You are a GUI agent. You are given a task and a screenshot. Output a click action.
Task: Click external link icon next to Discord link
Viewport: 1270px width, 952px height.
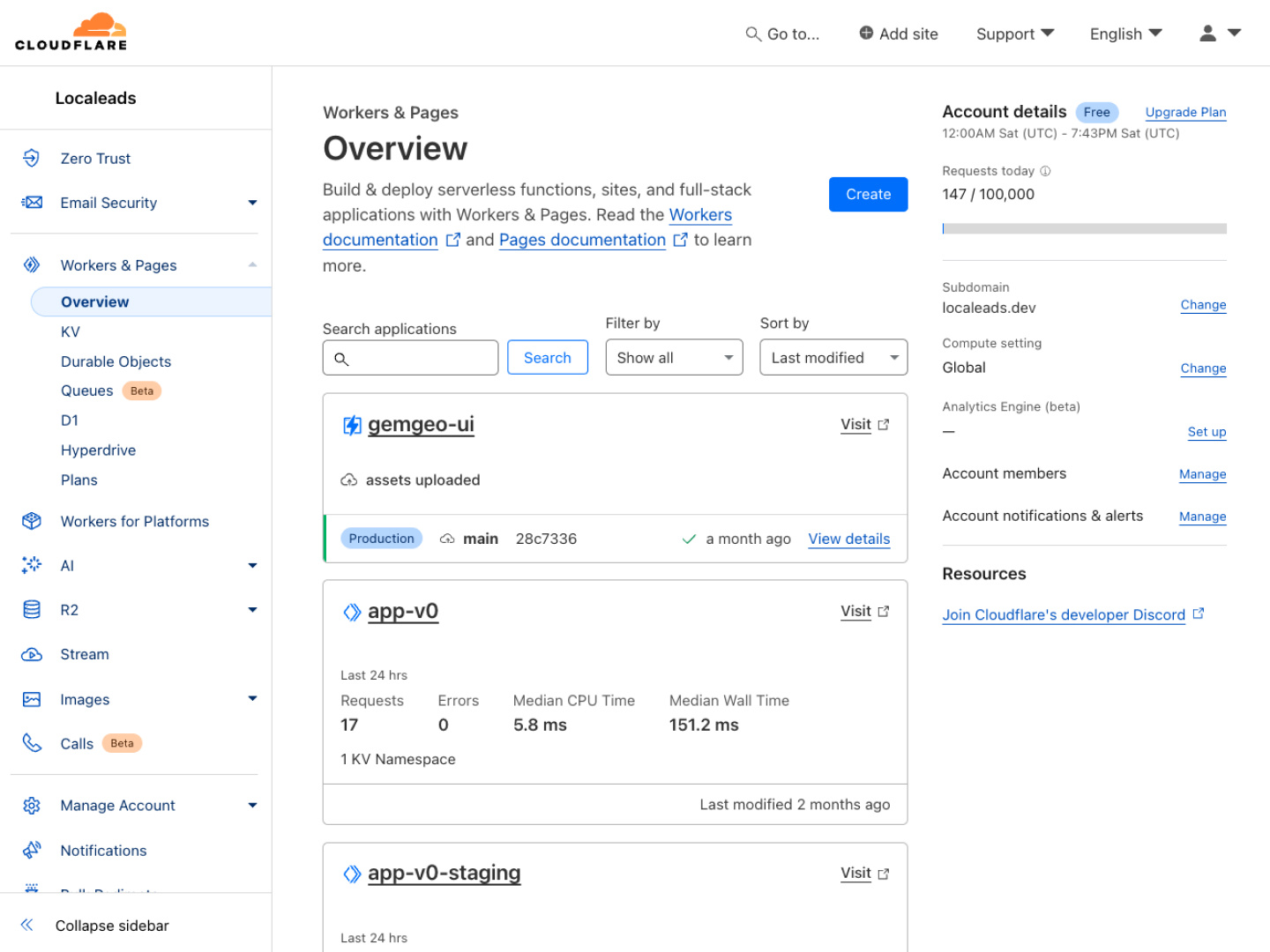[1199, 614]
